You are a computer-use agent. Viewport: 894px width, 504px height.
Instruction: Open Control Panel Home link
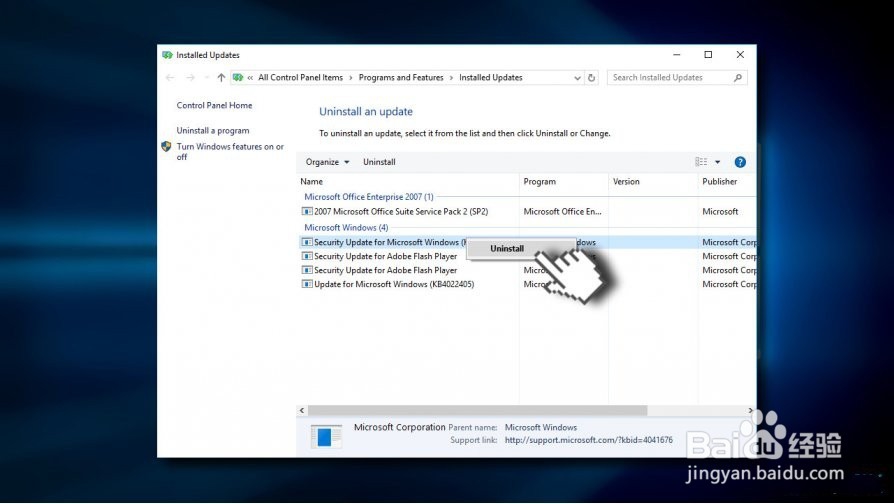[214, 105]
